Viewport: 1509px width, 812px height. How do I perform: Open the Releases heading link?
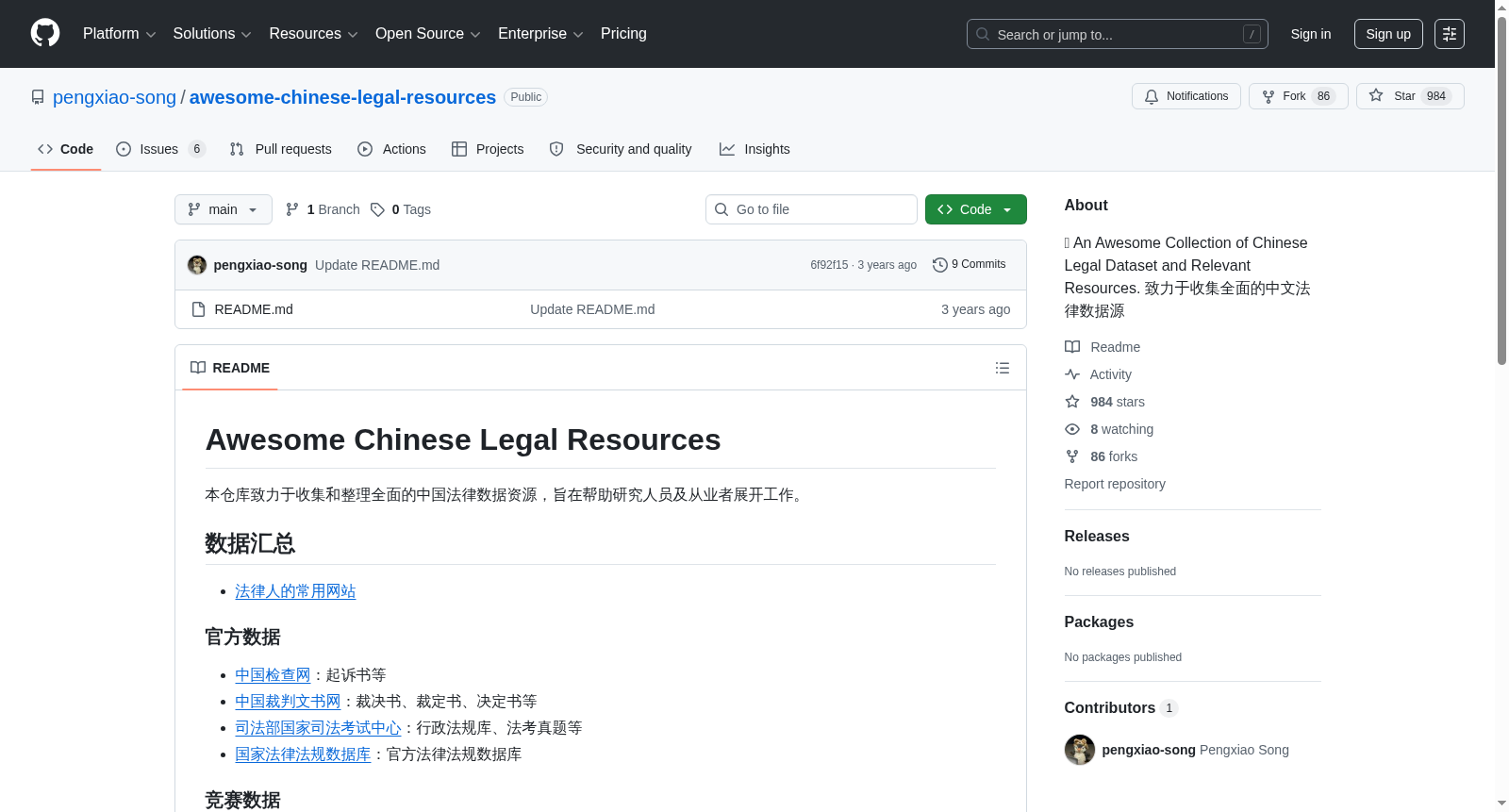1097,536
